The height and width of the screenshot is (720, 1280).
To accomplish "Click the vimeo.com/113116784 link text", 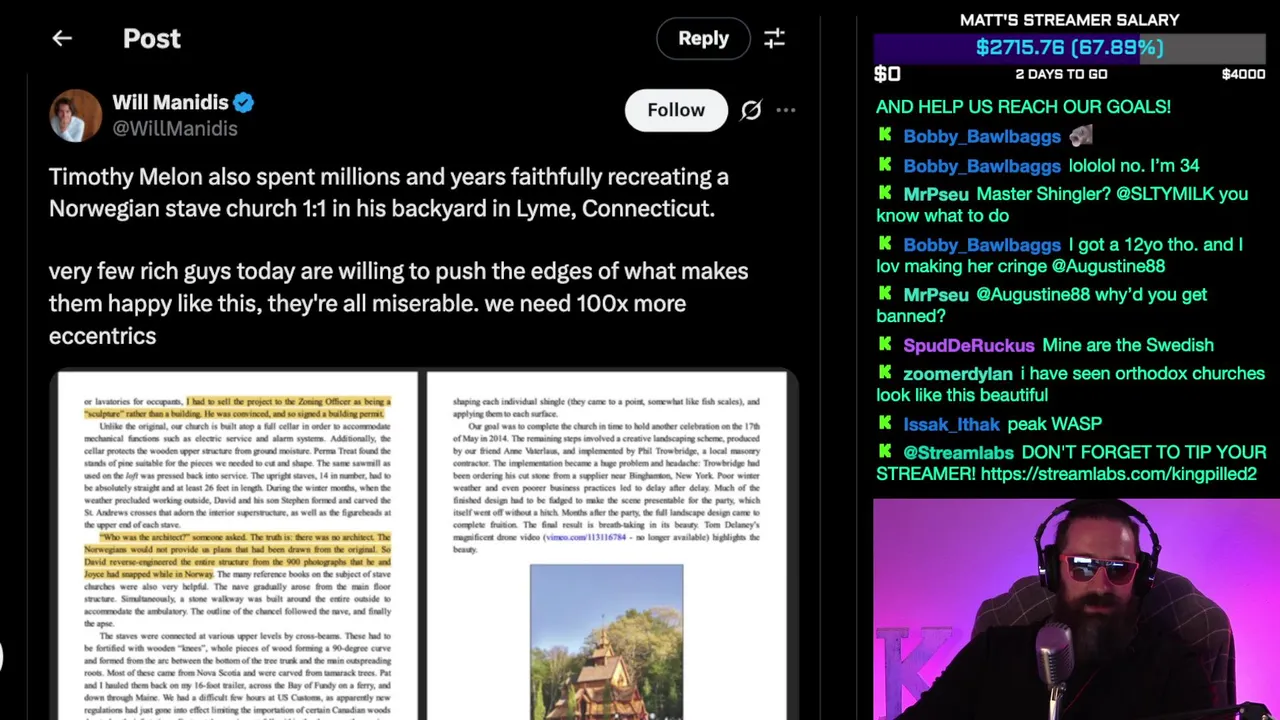I will pos(585,537).
